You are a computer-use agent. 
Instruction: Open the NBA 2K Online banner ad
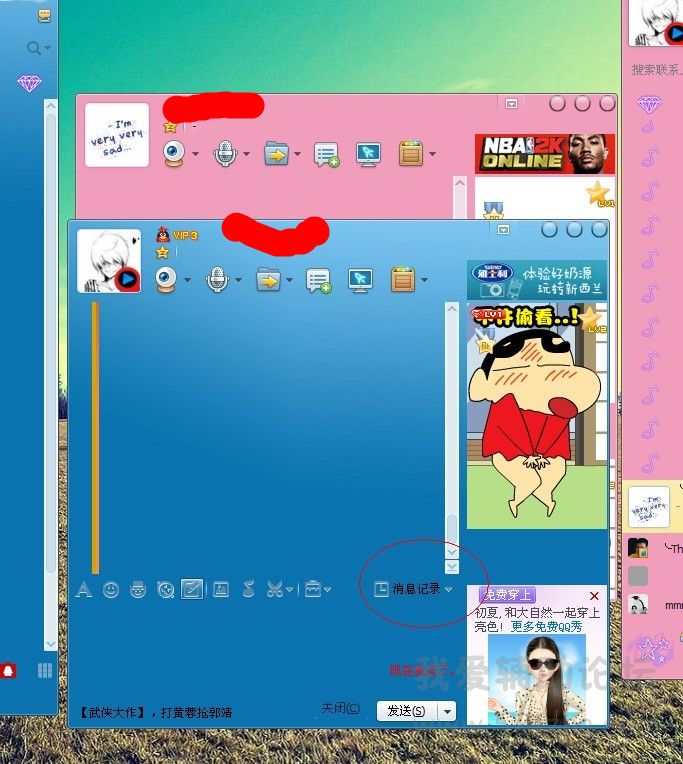pos(545,154)
